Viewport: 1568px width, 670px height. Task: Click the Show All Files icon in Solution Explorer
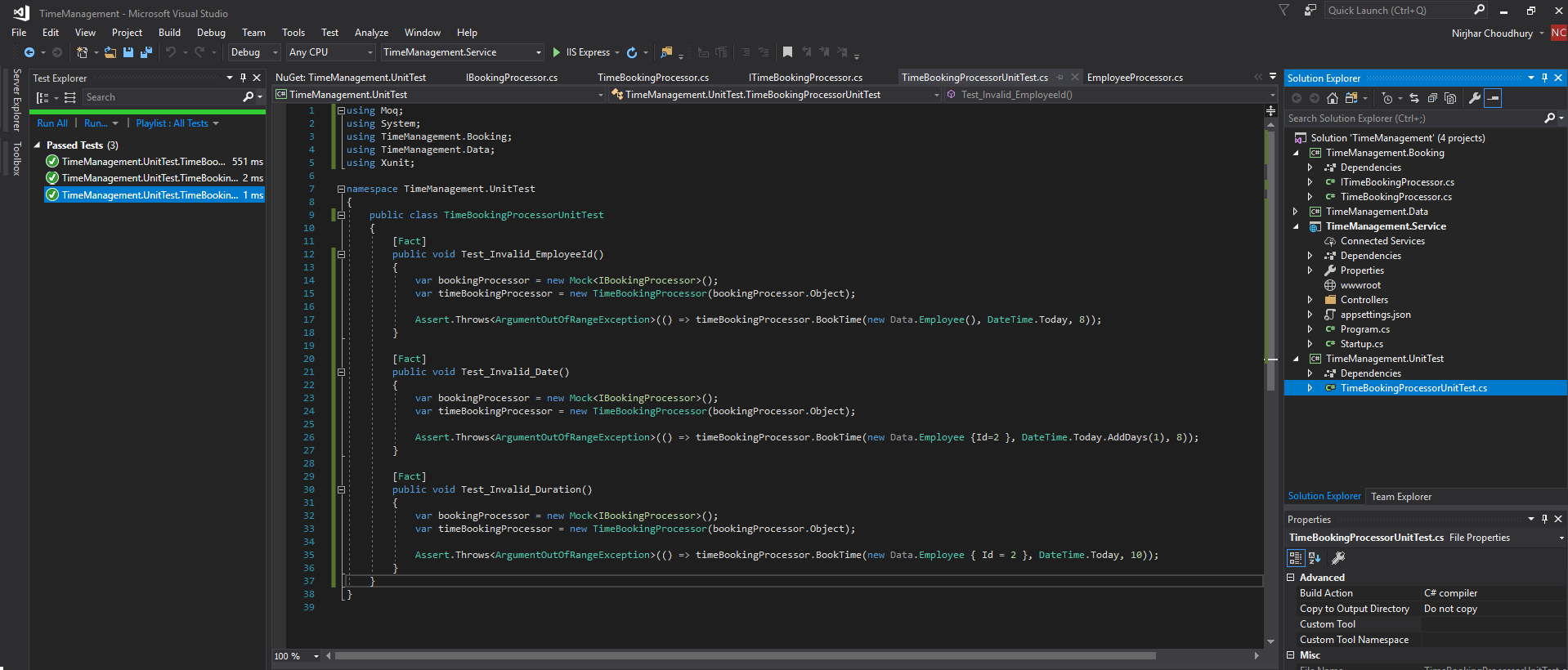click(1450, 98)
